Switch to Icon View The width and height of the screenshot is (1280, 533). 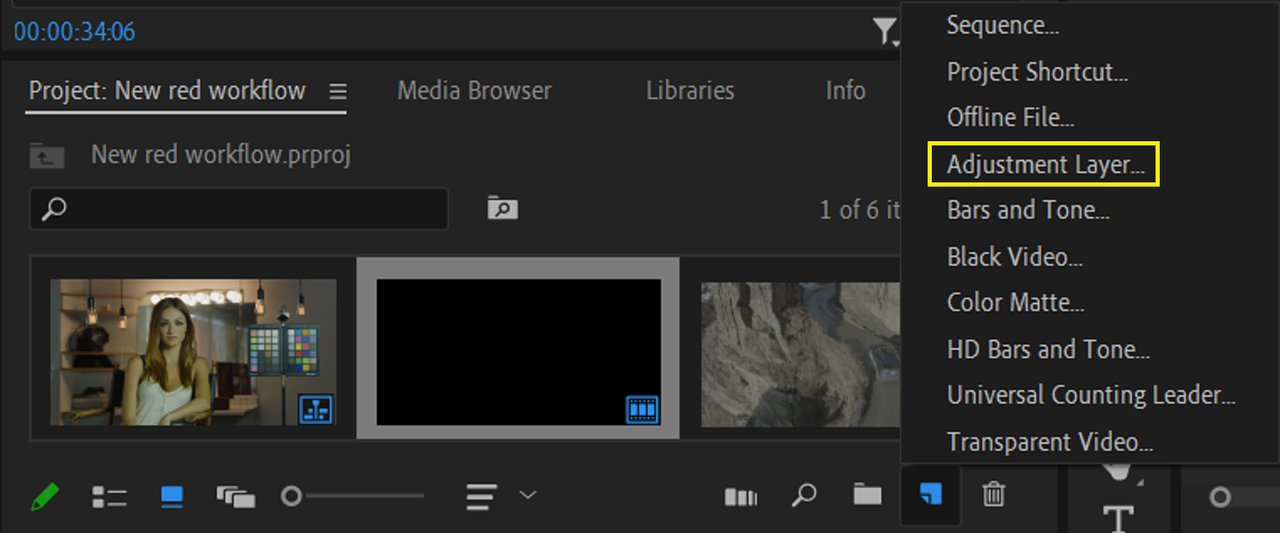(x=172, y=495)
